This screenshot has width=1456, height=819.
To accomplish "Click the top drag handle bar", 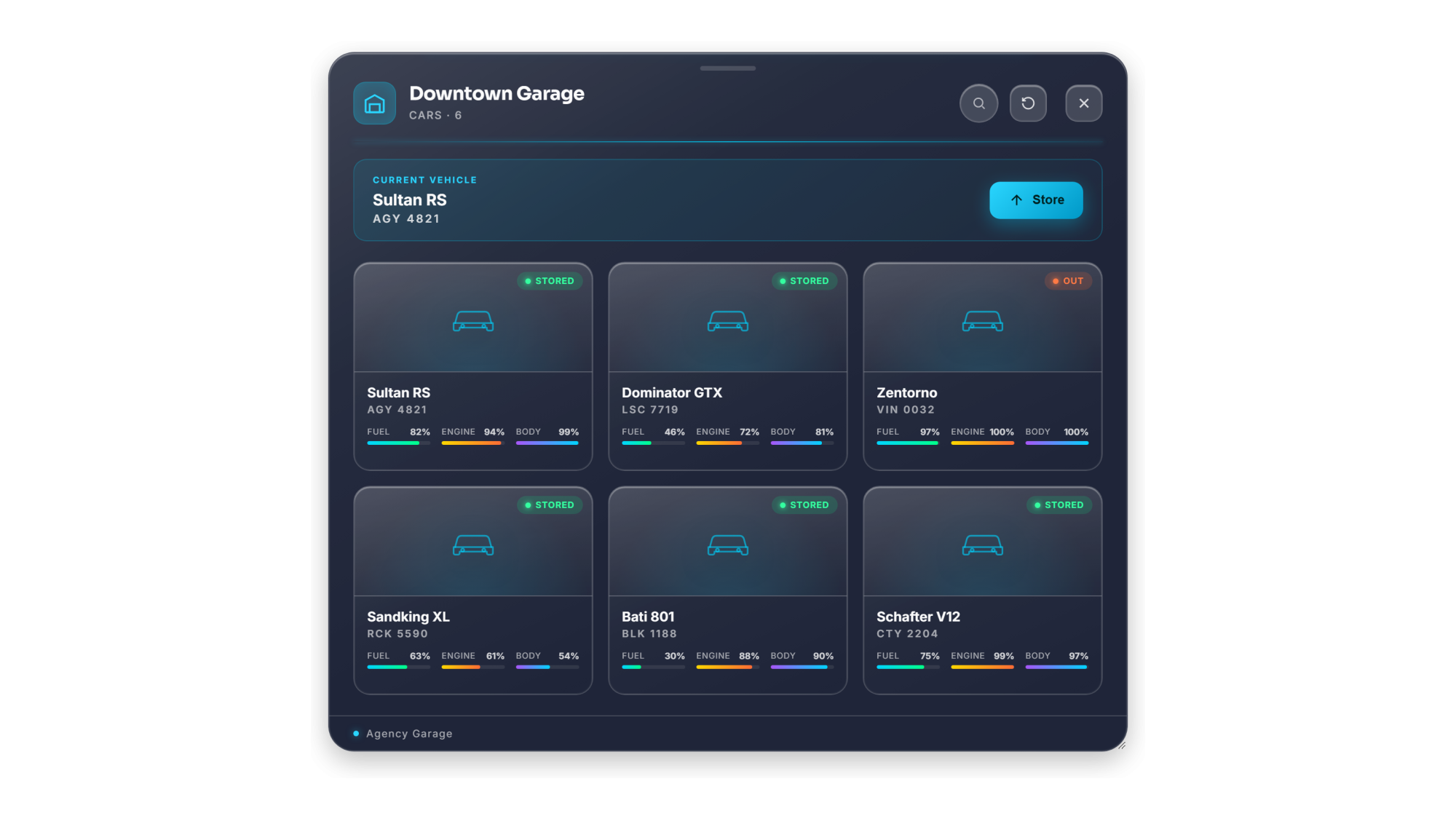I will (x=728, y=68).
